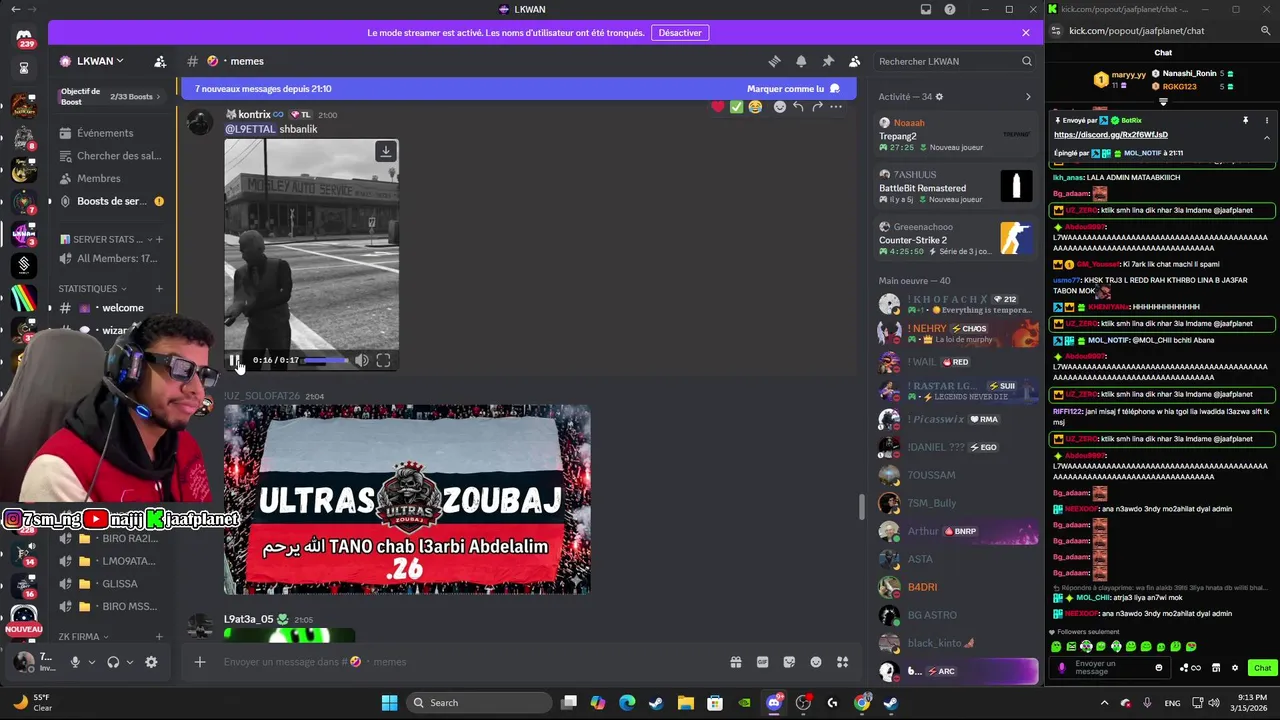The image size is (1280, 720).
Task: Open Kick chat emote picker
Action: pos(1159,668)
